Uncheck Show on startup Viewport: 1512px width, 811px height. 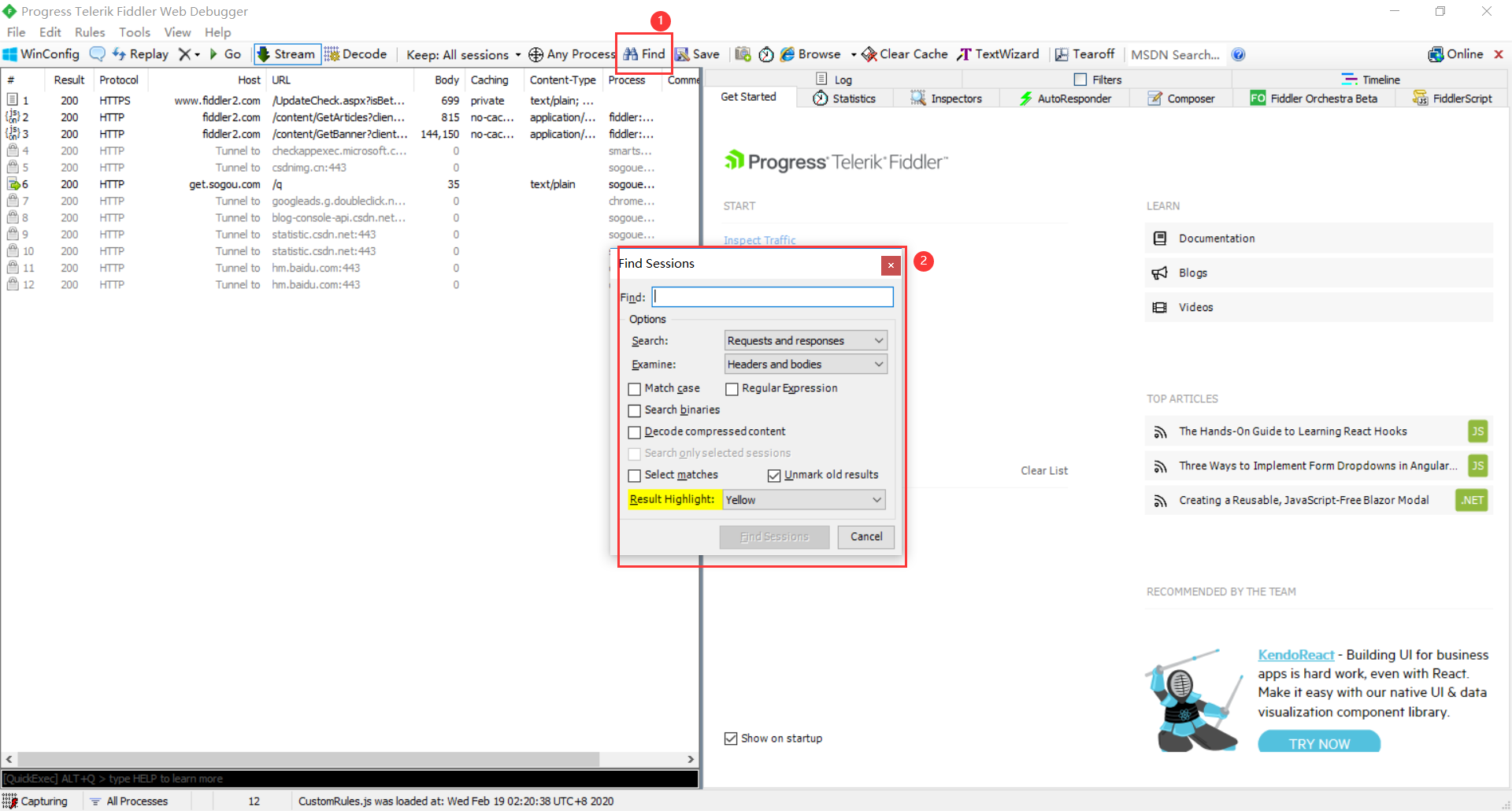tap(731, 739)
